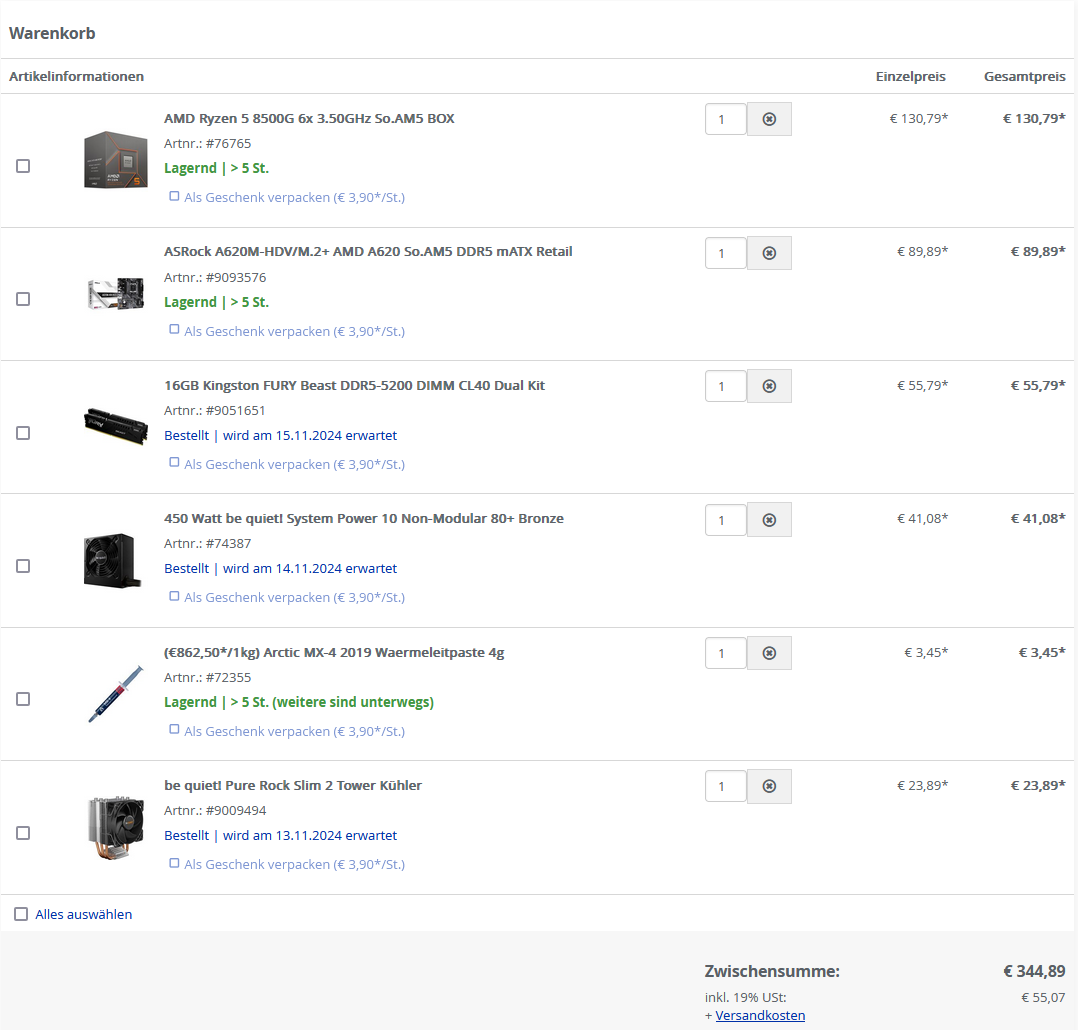Enable gift wrapping for Kingston FURY Beast RAM

175,463
